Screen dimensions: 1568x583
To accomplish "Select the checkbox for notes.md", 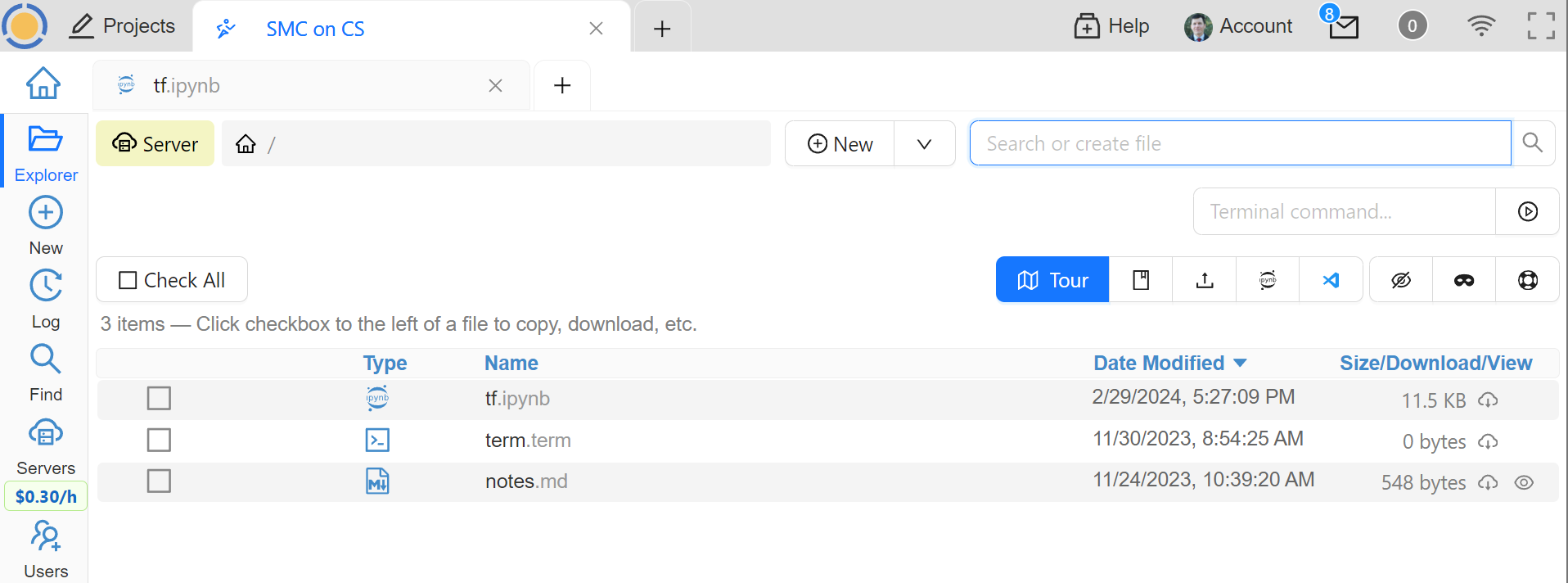I will 159,481.
